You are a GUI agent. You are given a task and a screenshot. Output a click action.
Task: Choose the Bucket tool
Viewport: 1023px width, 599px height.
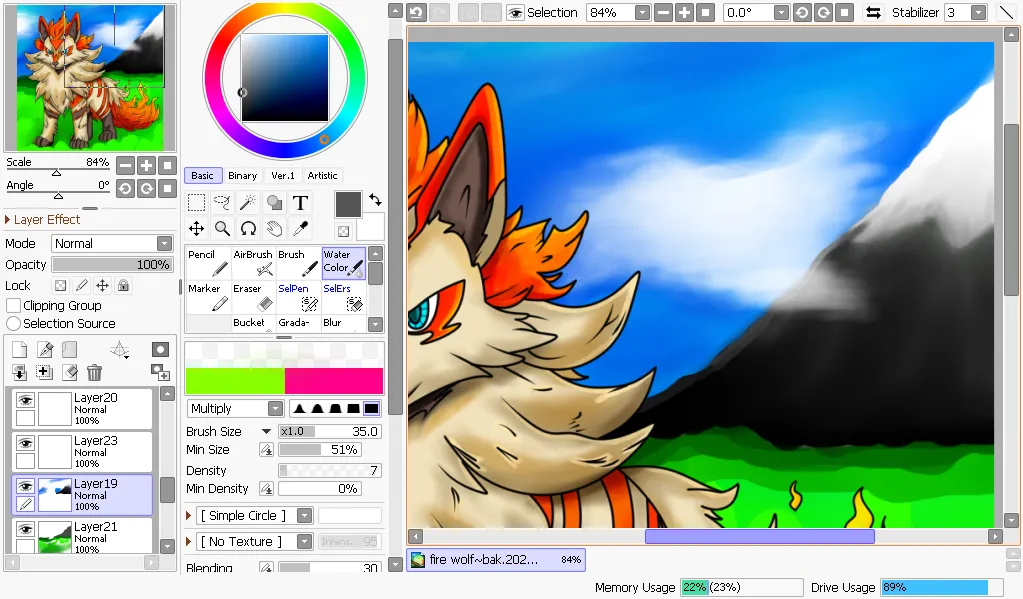[x=253, y=324]
